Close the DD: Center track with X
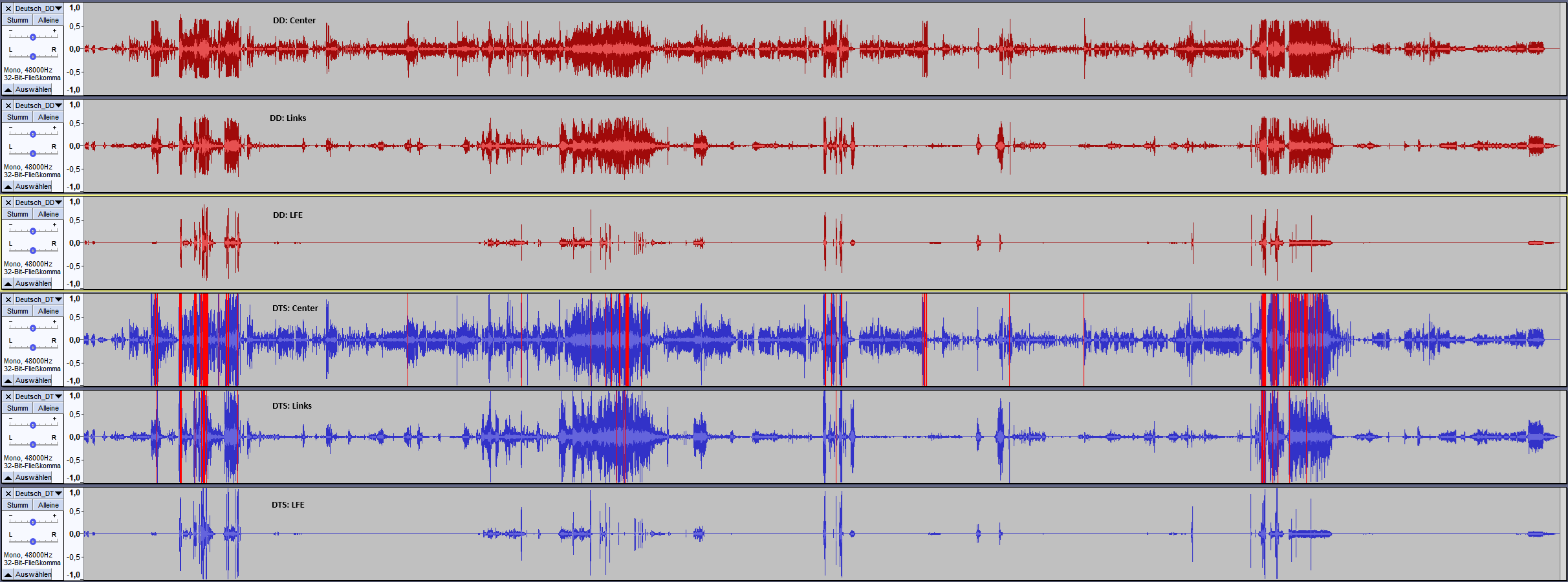This screenshot has width=1568, height=582. (x=8, y=9)
